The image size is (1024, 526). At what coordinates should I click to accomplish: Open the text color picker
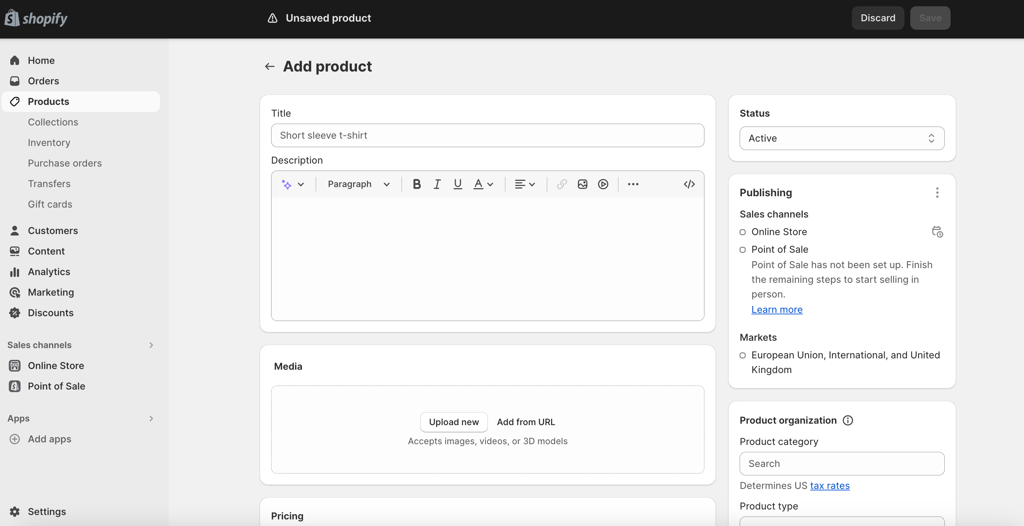(x=483, y=184)
